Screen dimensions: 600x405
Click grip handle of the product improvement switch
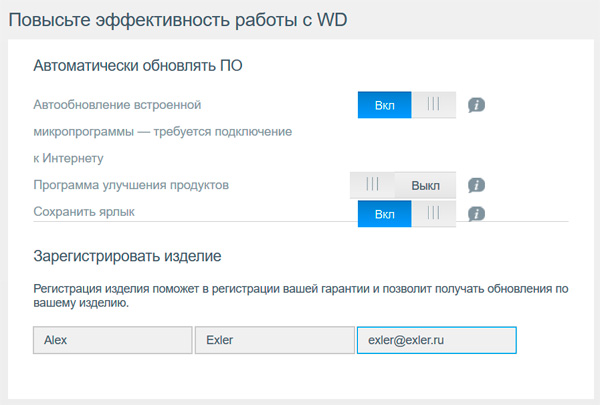[373, 185]
